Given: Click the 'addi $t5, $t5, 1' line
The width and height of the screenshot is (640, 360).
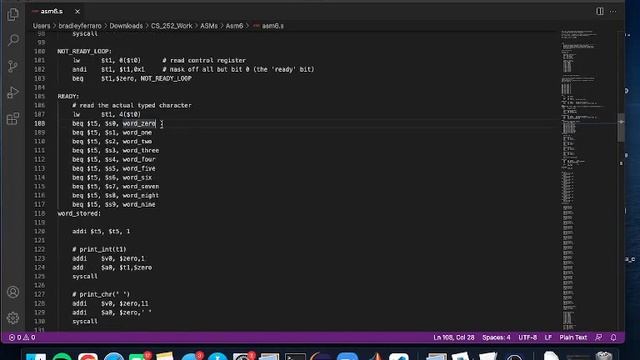Looking at the screenshot, I should 101,231.
